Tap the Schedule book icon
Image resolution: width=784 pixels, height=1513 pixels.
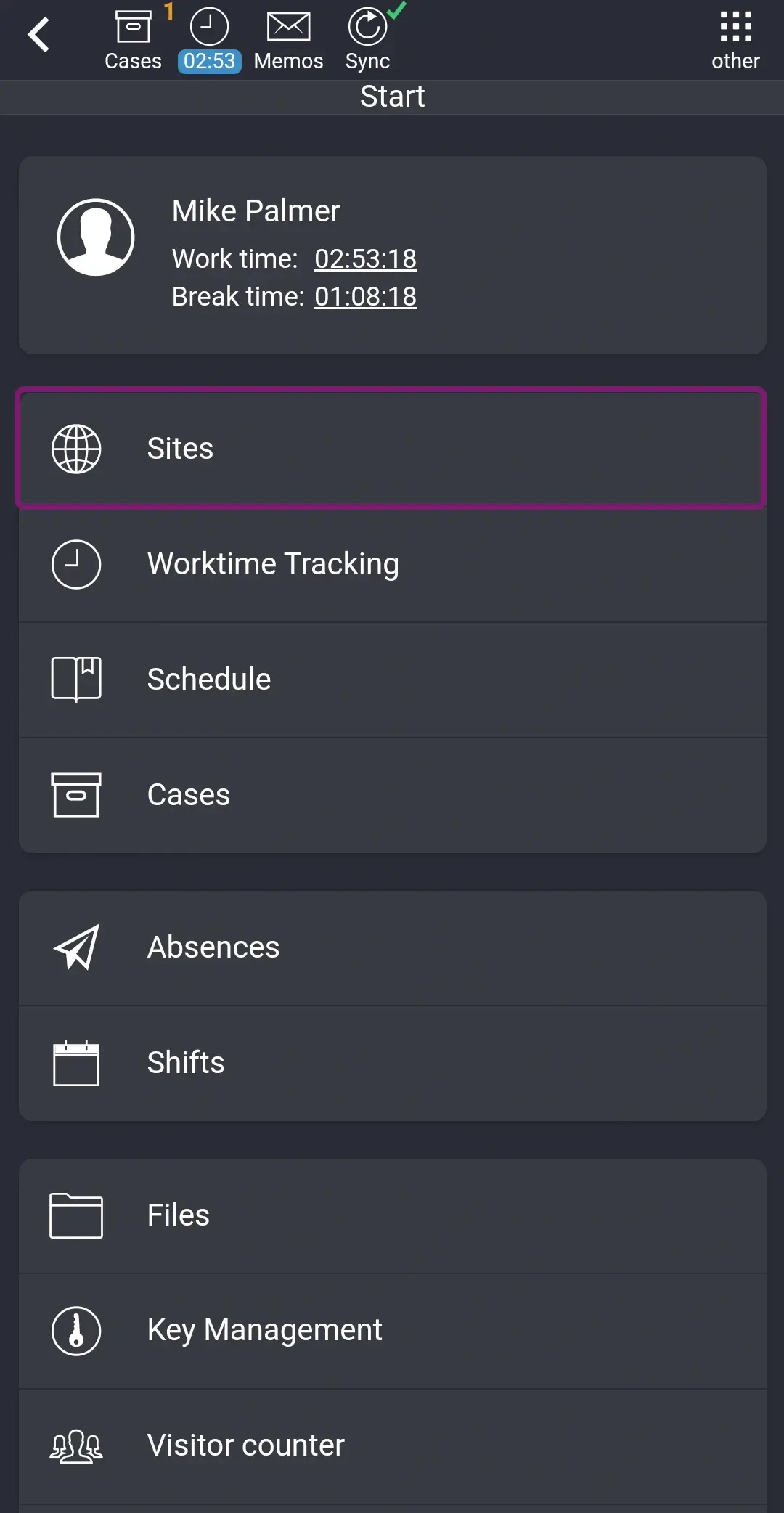tap(76, 680)
